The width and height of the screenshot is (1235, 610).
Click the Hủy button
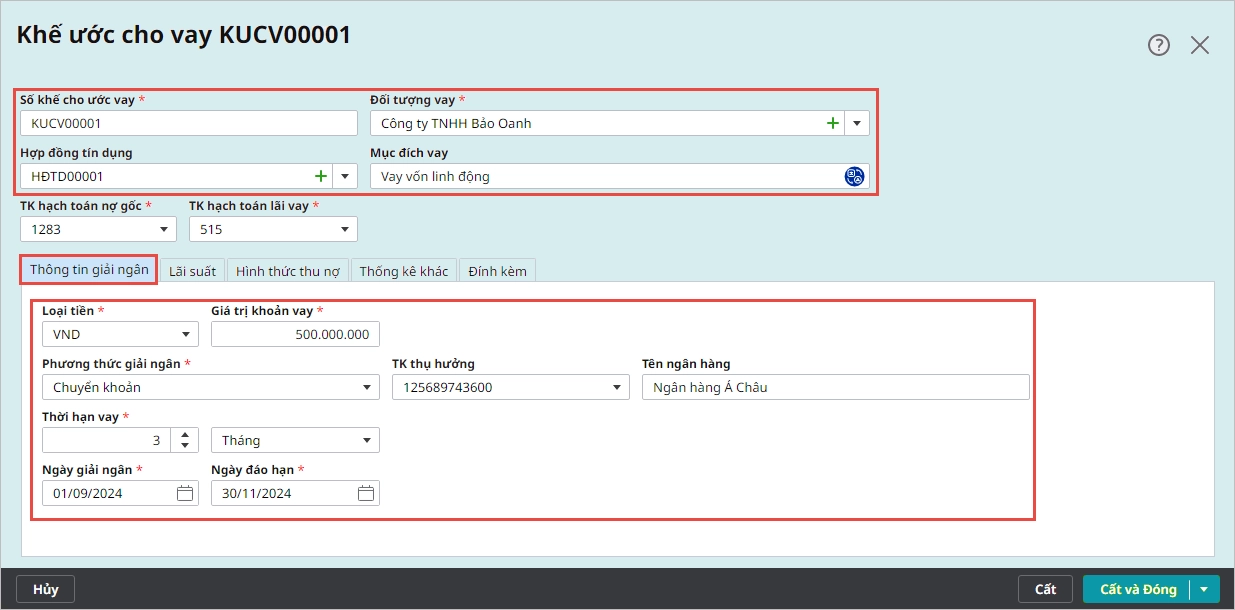click(46, 589)
